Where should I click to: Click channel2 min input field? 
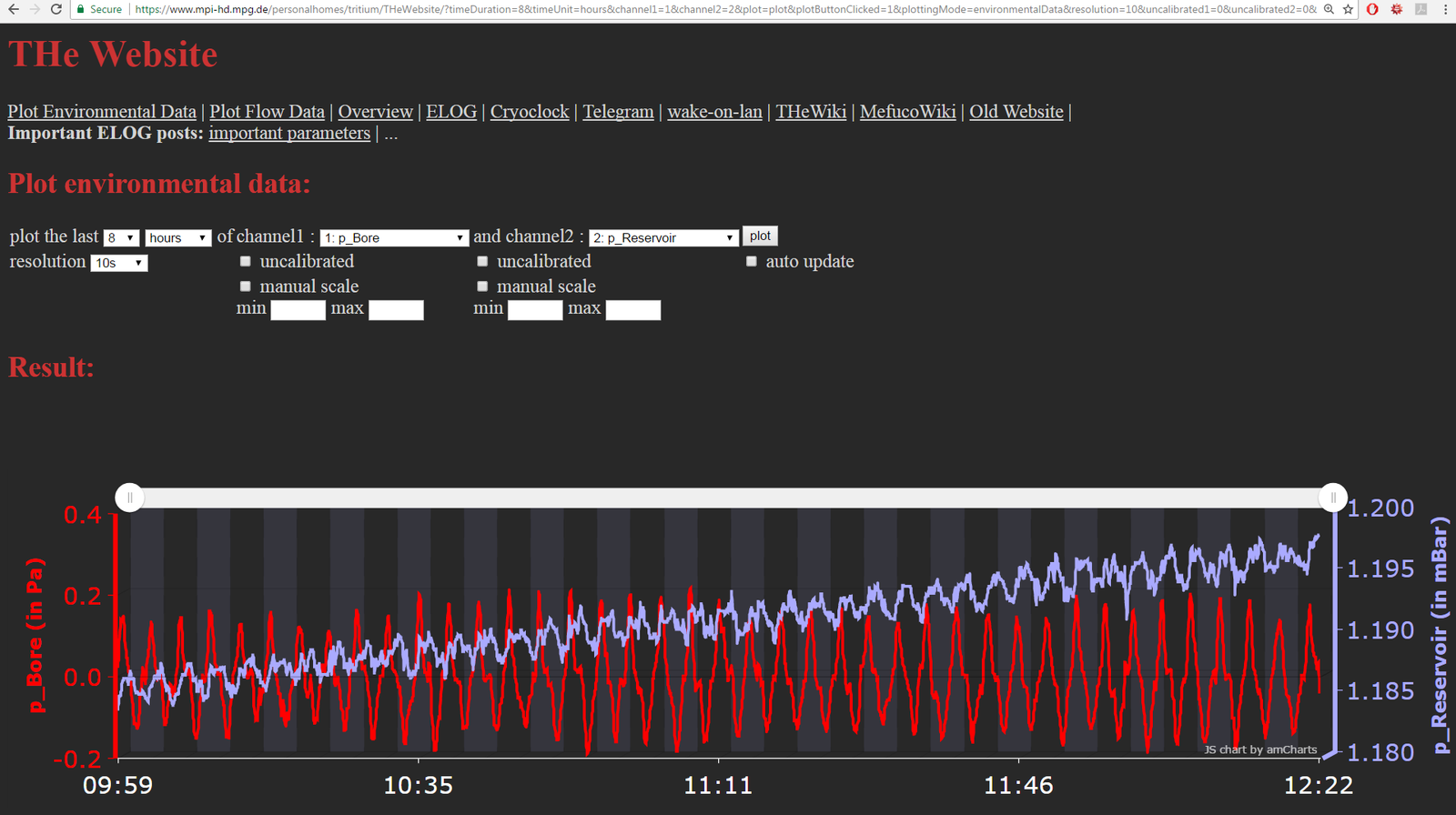pyautogui.click(x=535, y=310)
